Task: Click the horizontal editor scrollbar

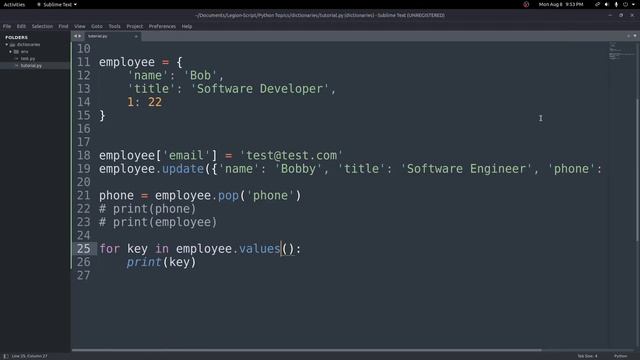Action: click(307, 350)
